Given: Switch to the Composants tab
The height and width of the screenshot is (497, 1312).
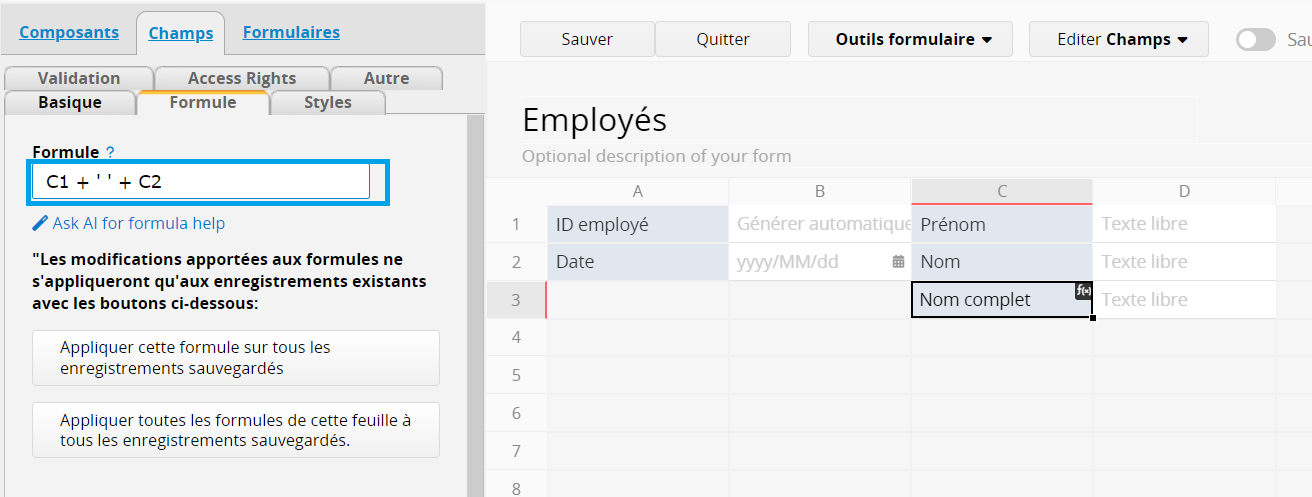Looking at the screenshot, I should pyautogui.click(x=69, y=32).
